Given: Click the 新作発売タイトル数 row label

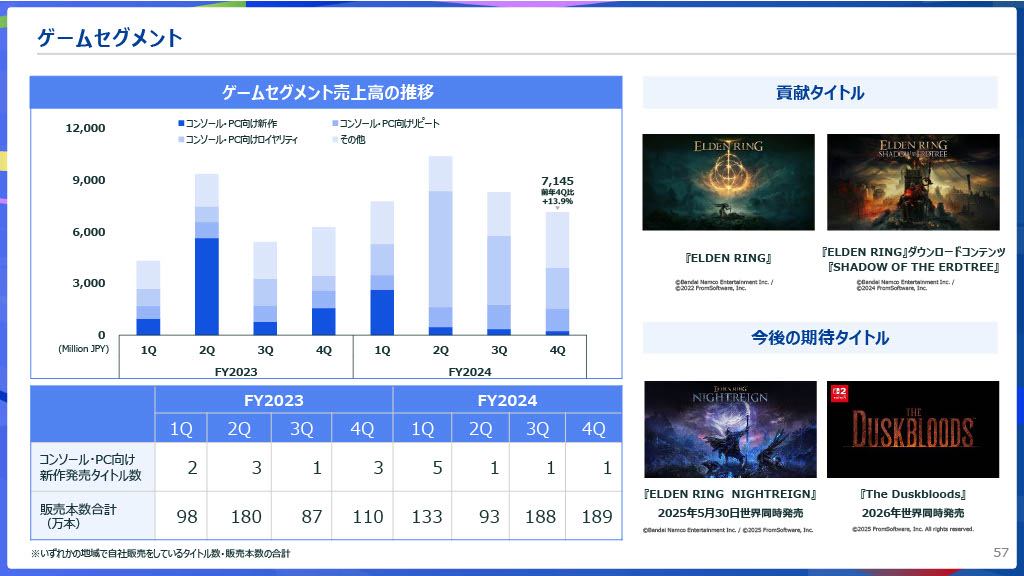Looking at the screenshot, I should [x=91, y=468].
